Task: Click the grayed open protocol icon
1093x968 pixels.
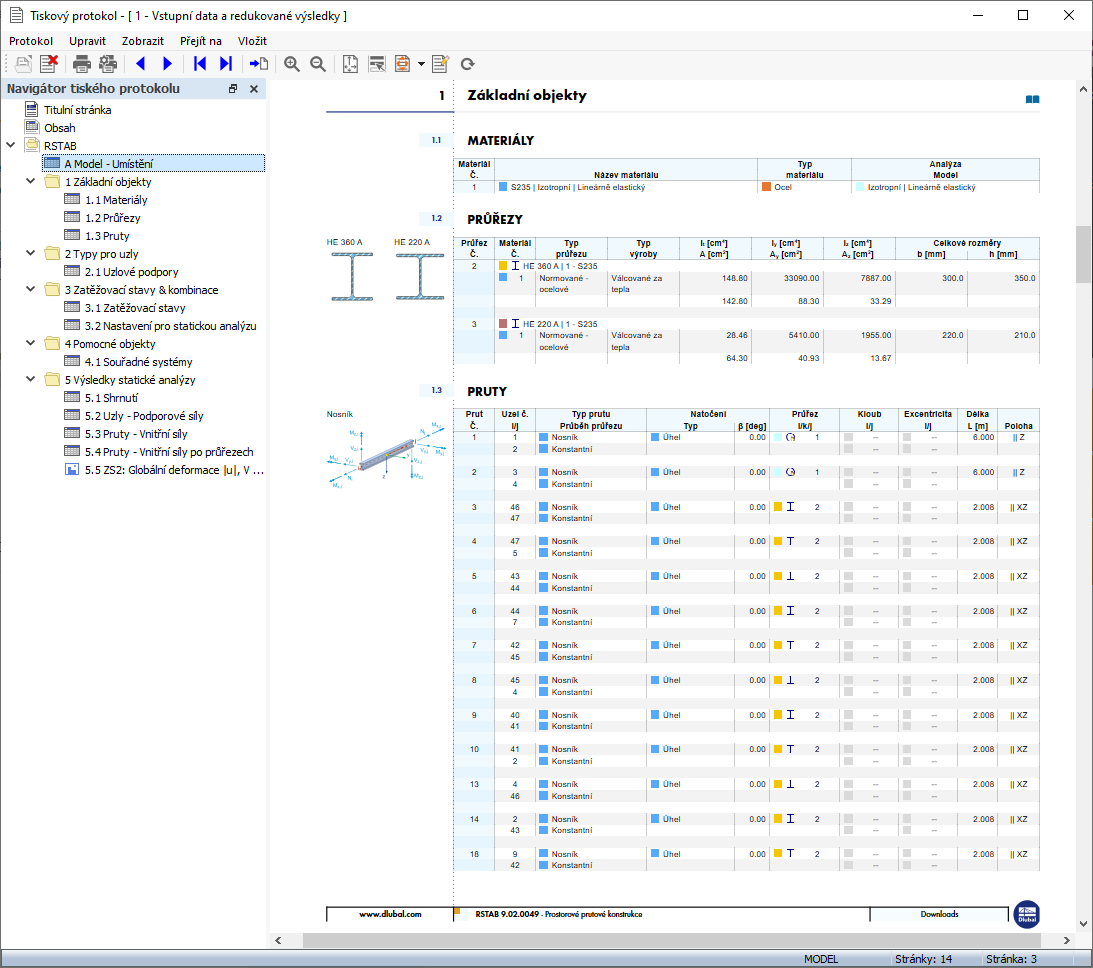Action: (x=23, y=64)
